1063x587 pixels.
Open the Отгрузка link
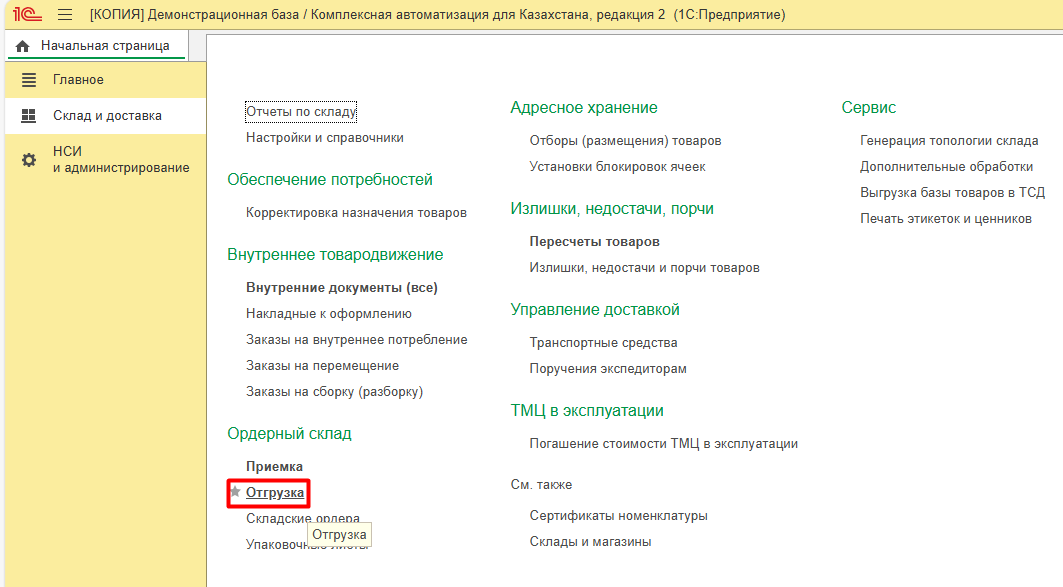pyautogui.click(x=275, y=493)
